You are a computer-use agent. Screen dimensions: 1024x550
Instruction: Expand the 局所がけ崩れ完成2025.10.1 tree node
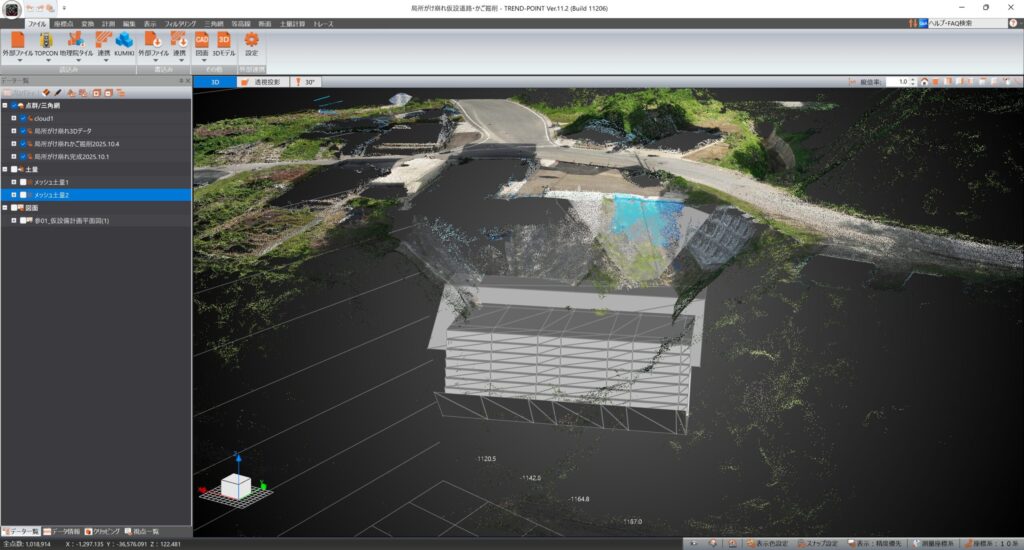pyautogui.click(x=13, y=157)
